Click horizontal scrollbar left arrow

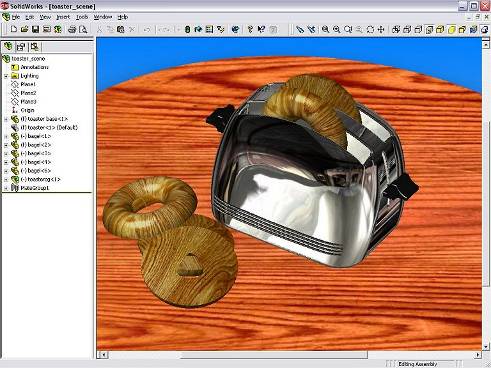[x=103, y=355]
